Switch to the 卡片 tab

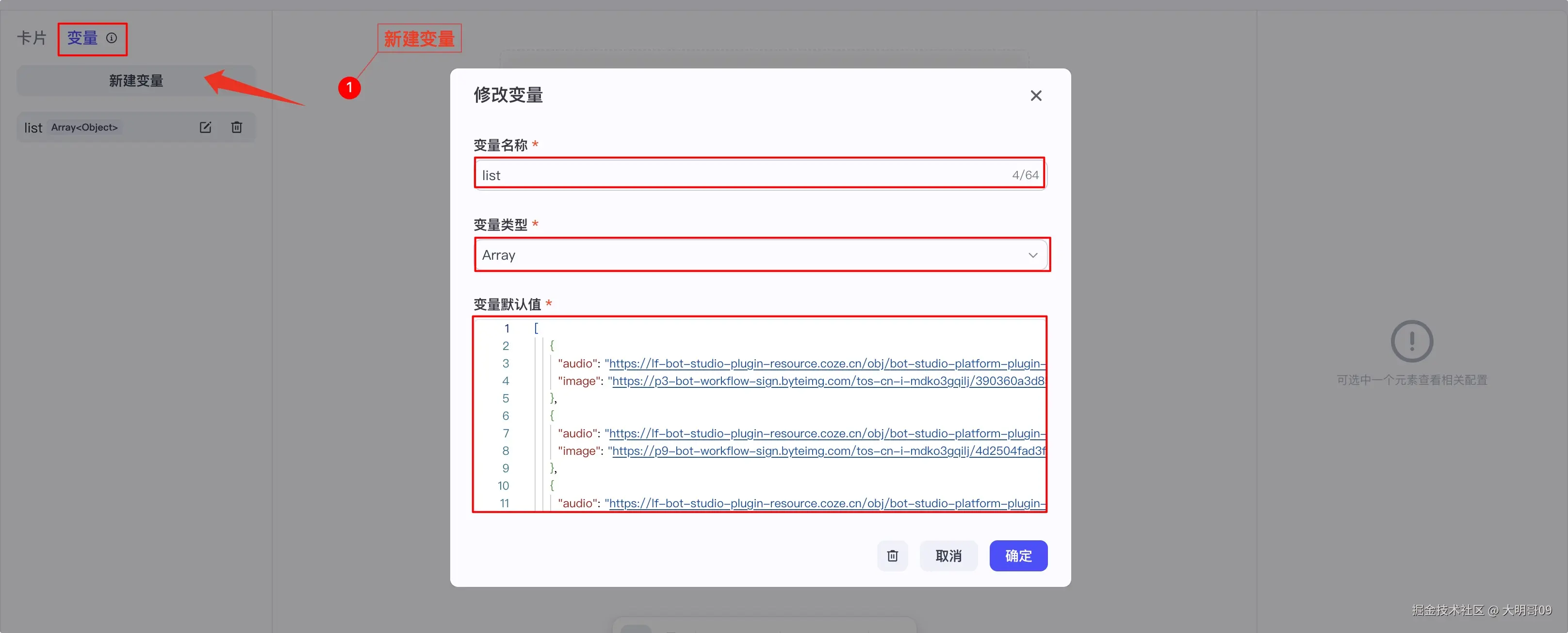[x=32, y=38]
